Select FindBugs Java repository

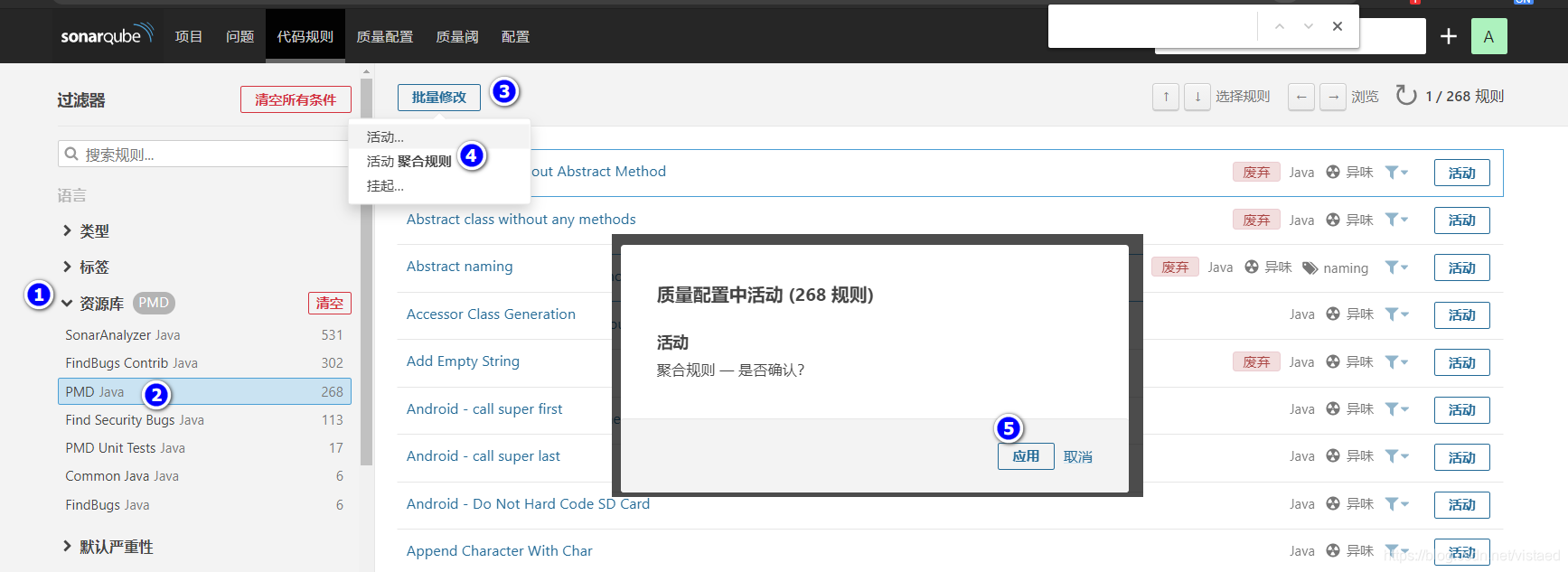204,505
